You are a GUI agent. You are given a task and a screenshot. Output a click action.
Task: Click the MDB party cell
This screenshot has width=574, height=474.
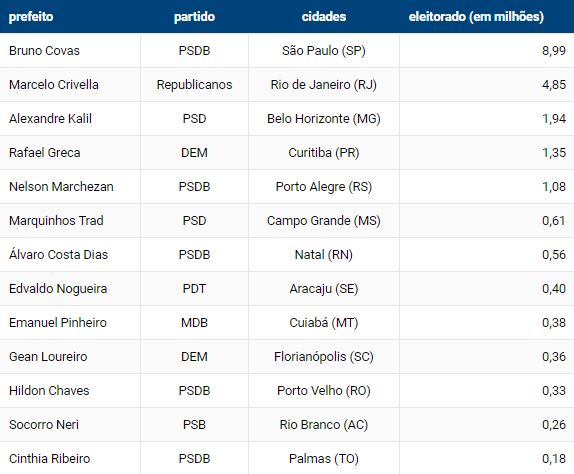194,323
